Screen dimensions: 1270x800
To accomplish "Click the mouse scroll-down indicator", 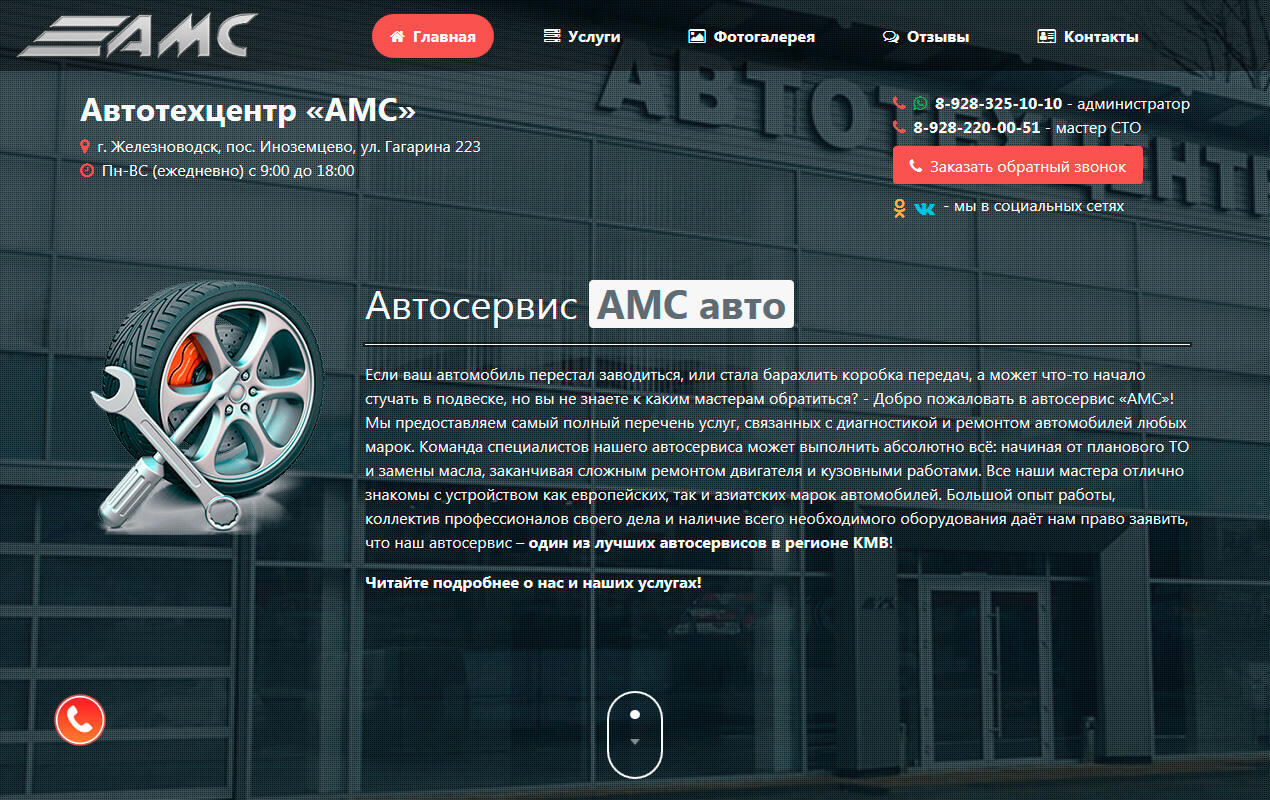I will [x=635, y=735].
